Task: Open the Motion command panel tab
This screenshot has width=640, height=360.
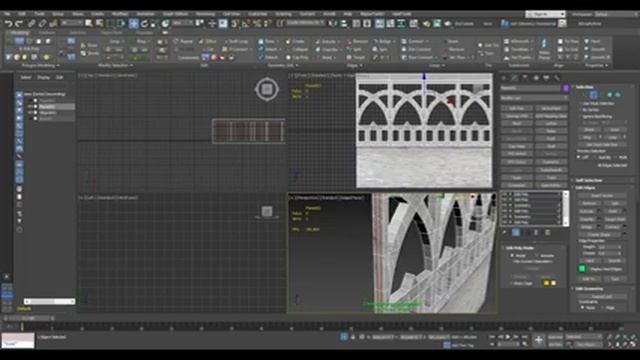Action: 536,78
